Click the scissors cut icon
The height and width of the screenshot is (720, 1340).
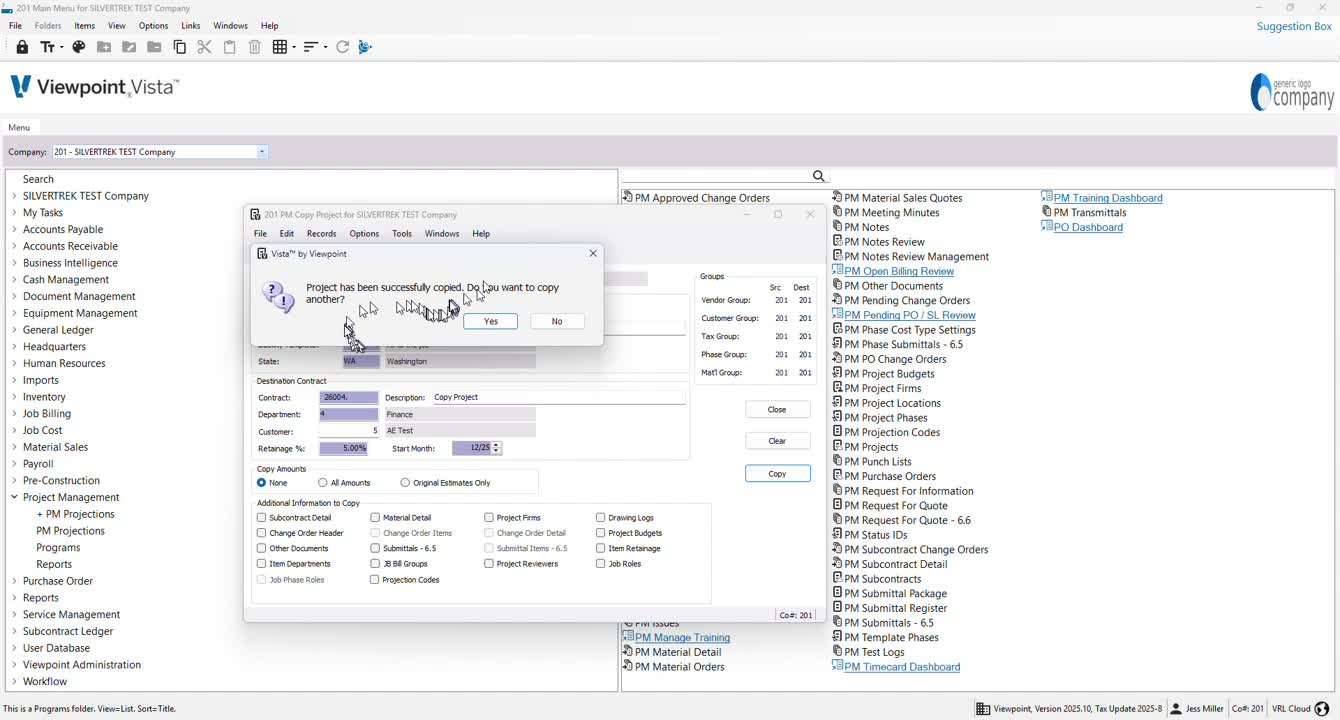coord(204,47)
